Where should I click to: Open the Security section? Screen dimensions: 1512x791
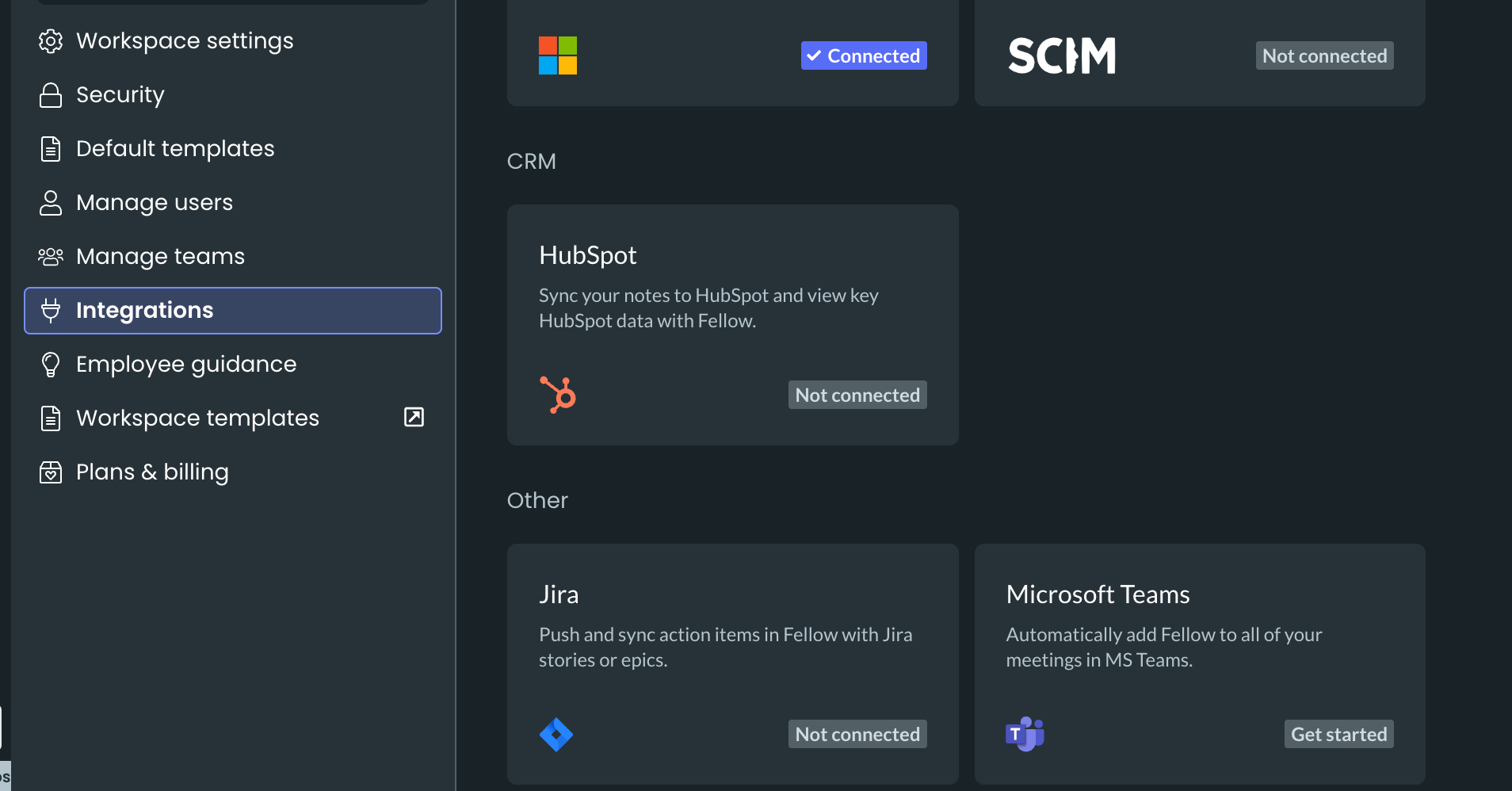(232, 95)
